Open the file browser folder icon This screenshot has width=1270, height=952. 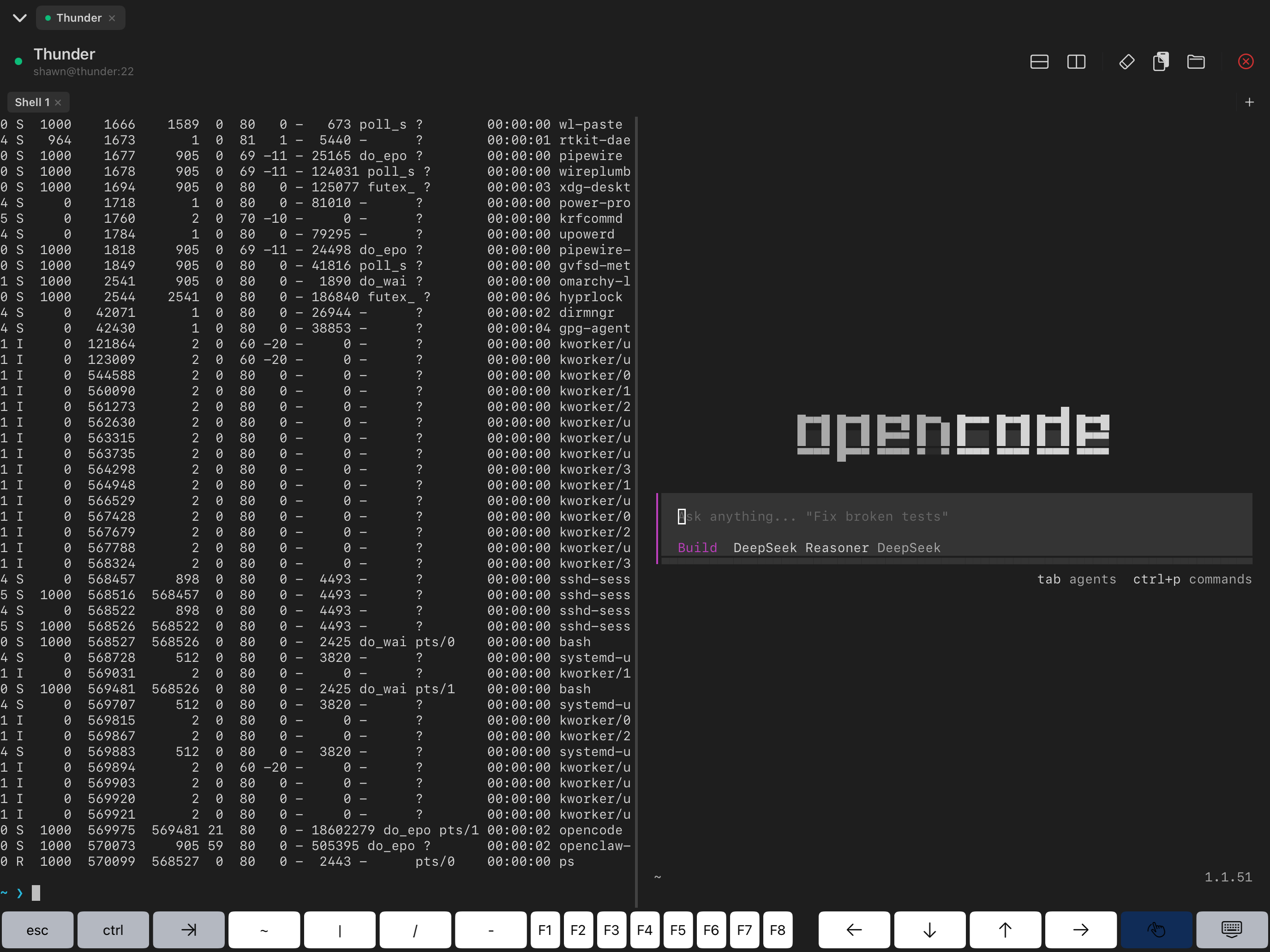tap(1196, 61)
